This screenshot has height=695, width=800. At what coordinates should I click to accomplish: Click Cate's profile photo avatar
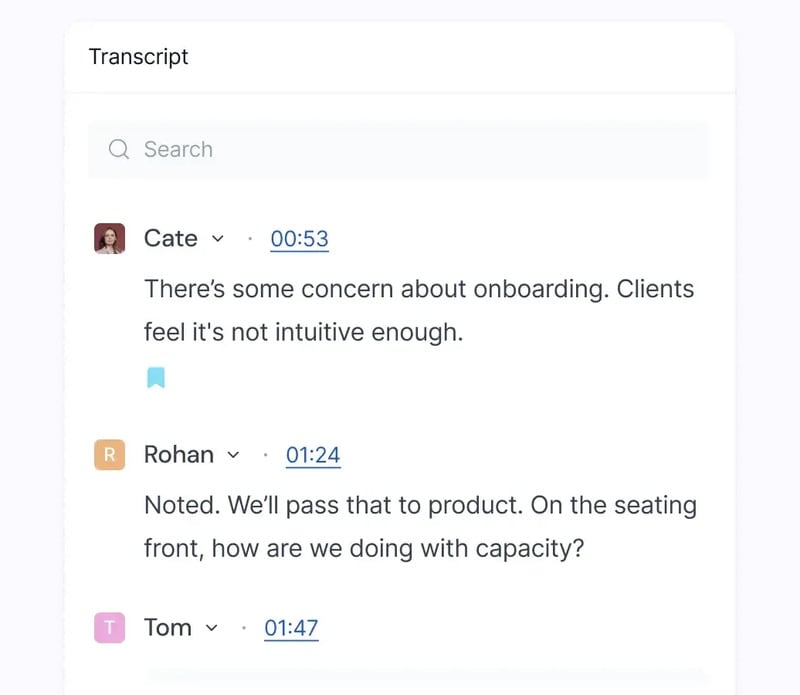109,239
